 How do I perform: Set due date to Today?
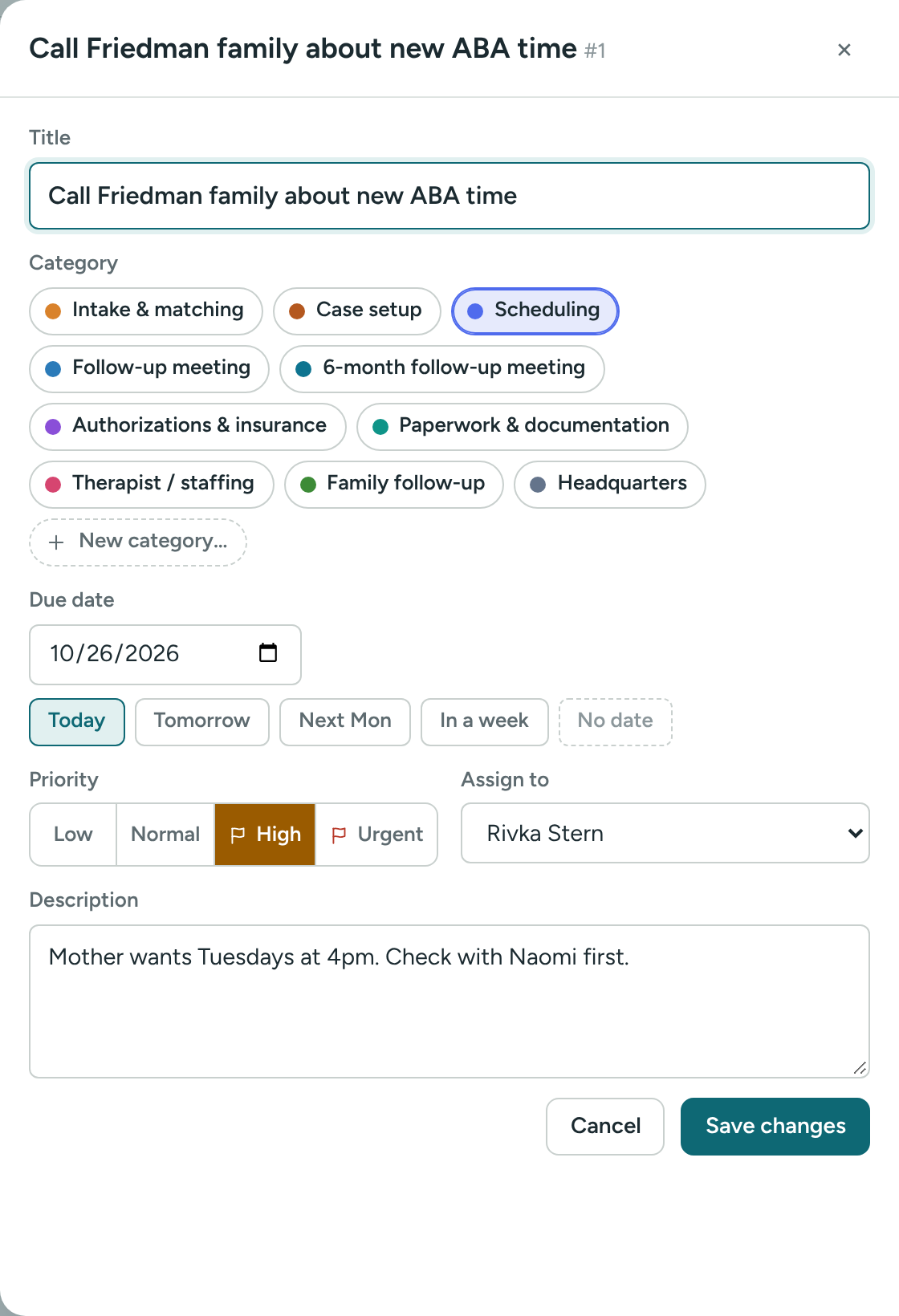[77, 721]
